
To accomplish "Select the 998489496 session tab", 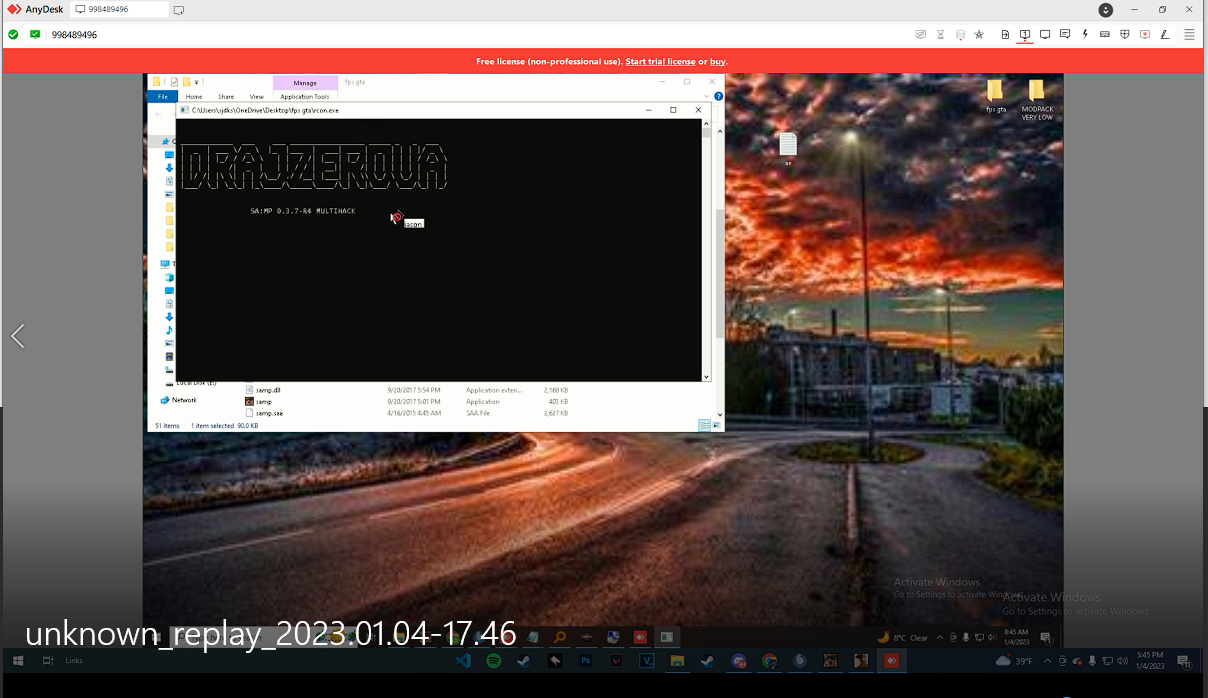I will pyautogui.click(x=120, y=9).
